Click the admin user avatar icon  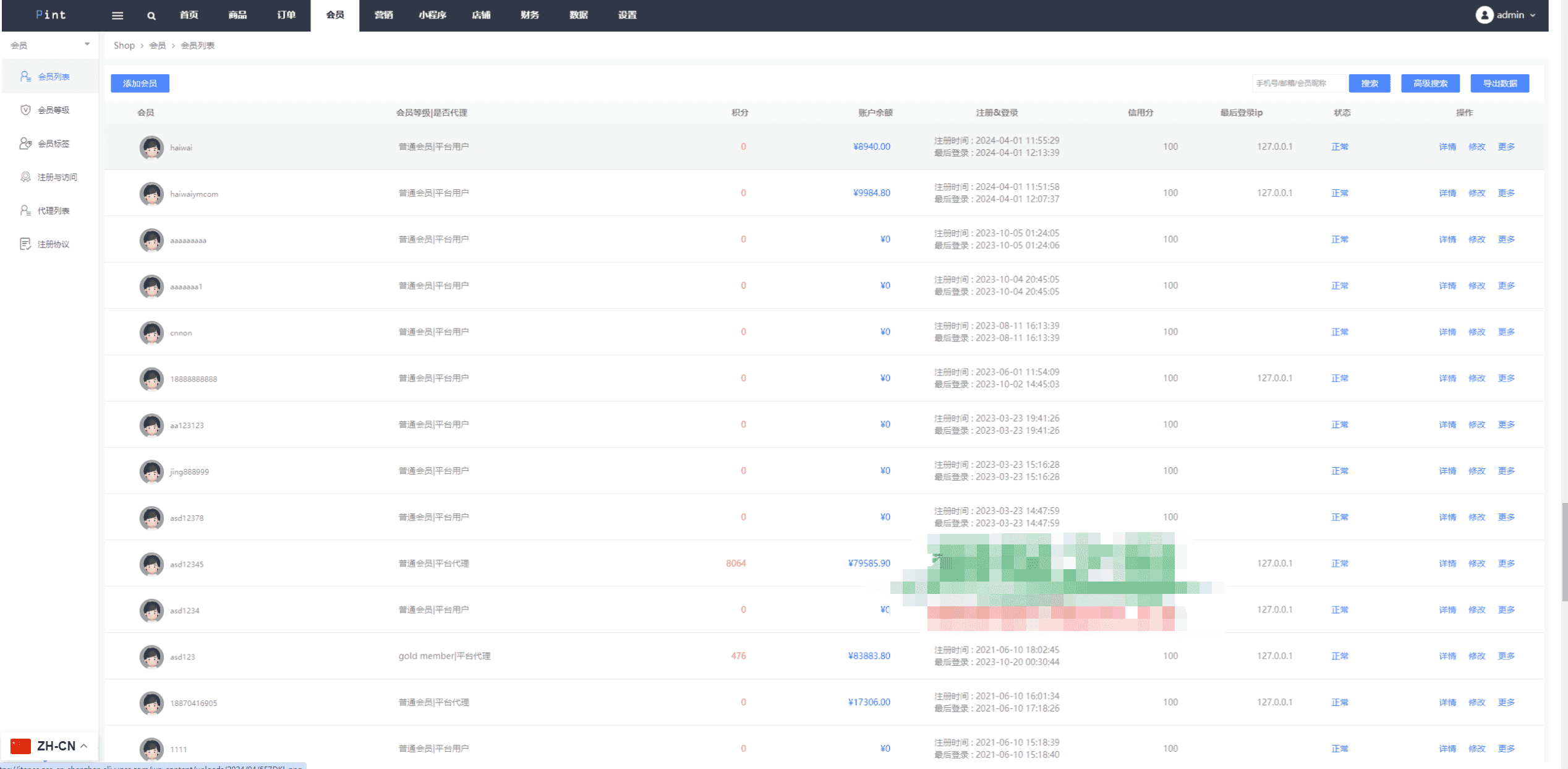point(1484,15)
